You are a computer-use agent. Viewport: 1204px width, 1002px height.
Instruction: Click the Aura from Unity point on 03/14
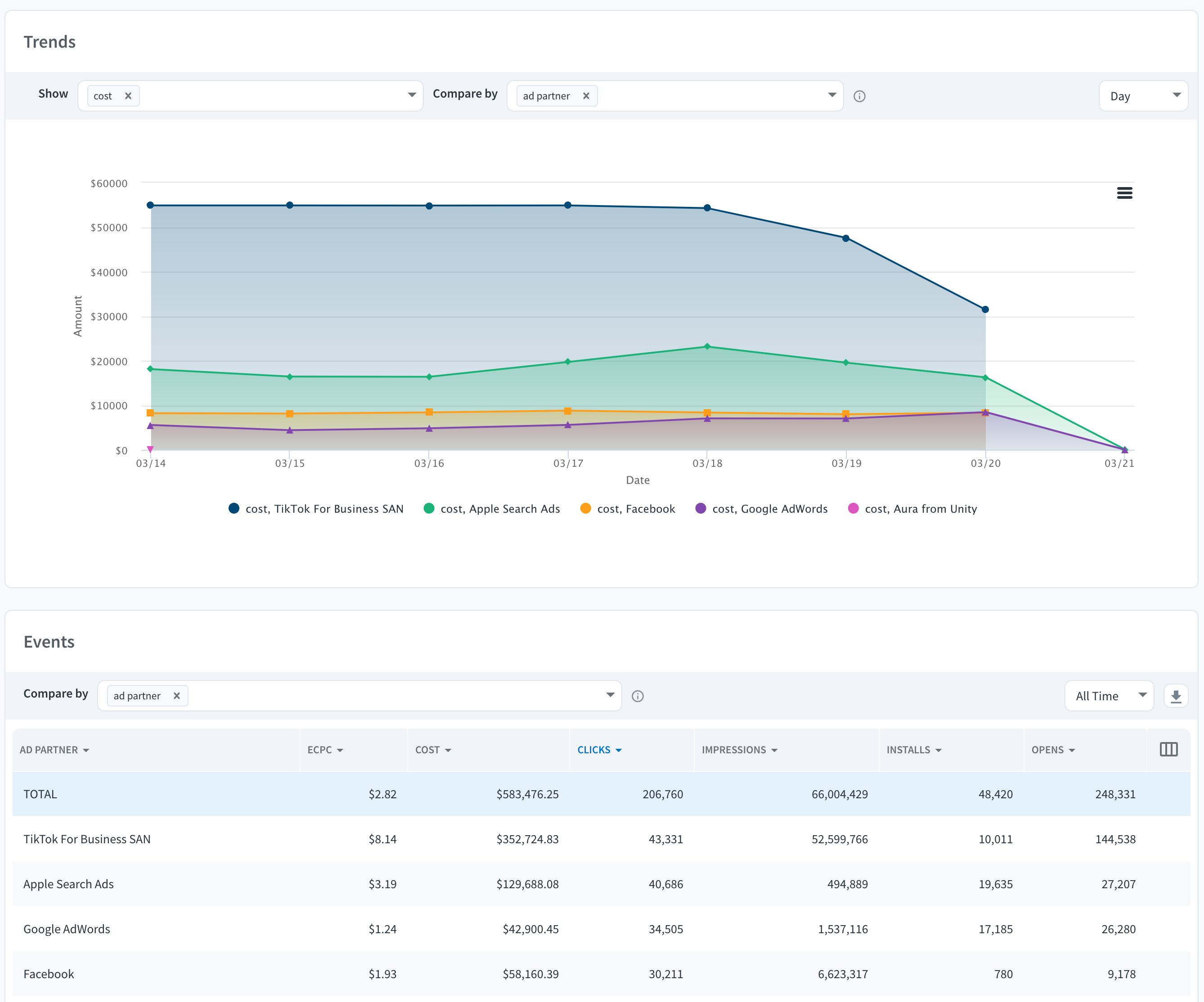150,449
